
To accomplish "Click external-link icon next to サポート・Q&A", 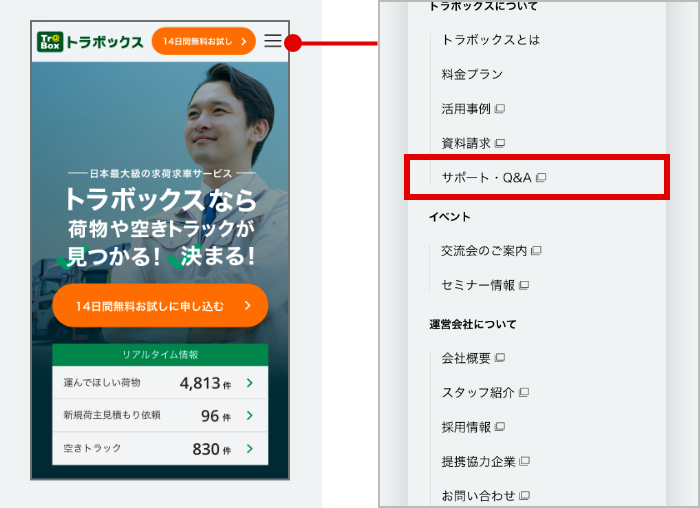I will [x=541, y=178].
